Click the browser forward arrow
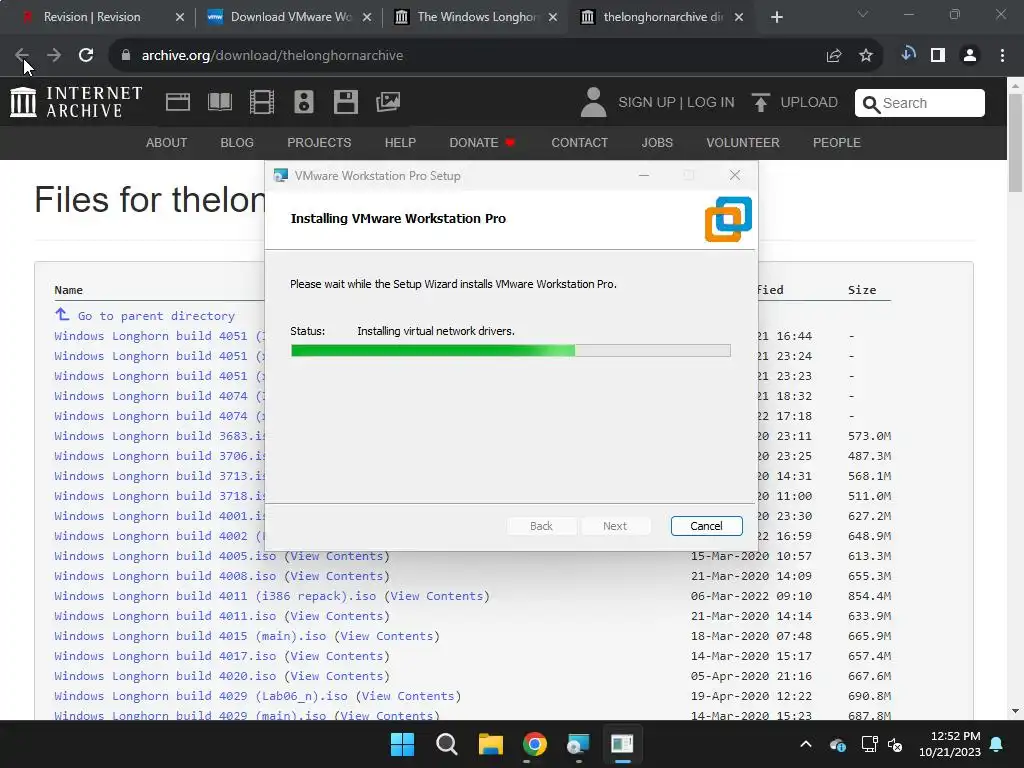The width and height of the screenshot is (1024, 768). click(x=54, y=56)
